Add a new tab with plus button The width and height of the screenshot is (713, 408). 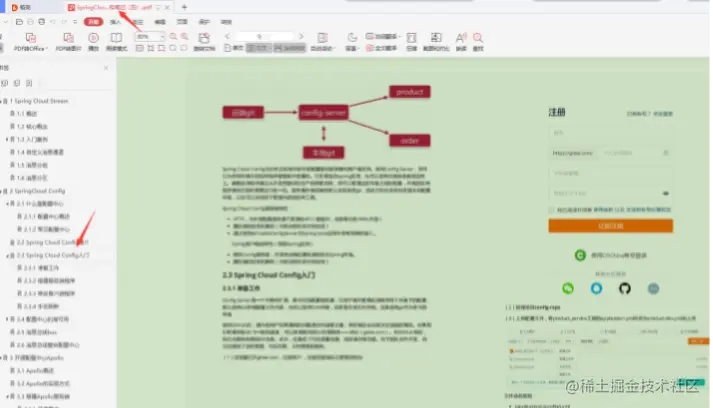(x=184, y=7)
